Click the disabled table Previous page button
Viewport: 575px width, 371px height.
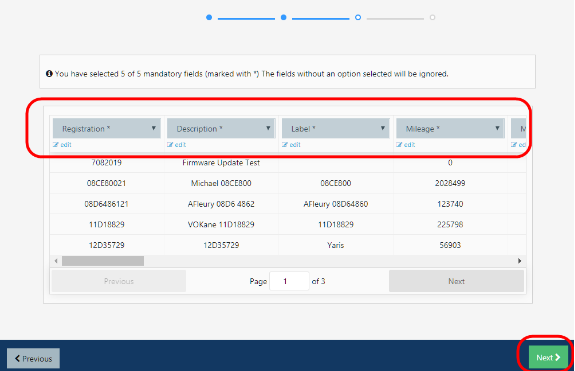[118, 281]
